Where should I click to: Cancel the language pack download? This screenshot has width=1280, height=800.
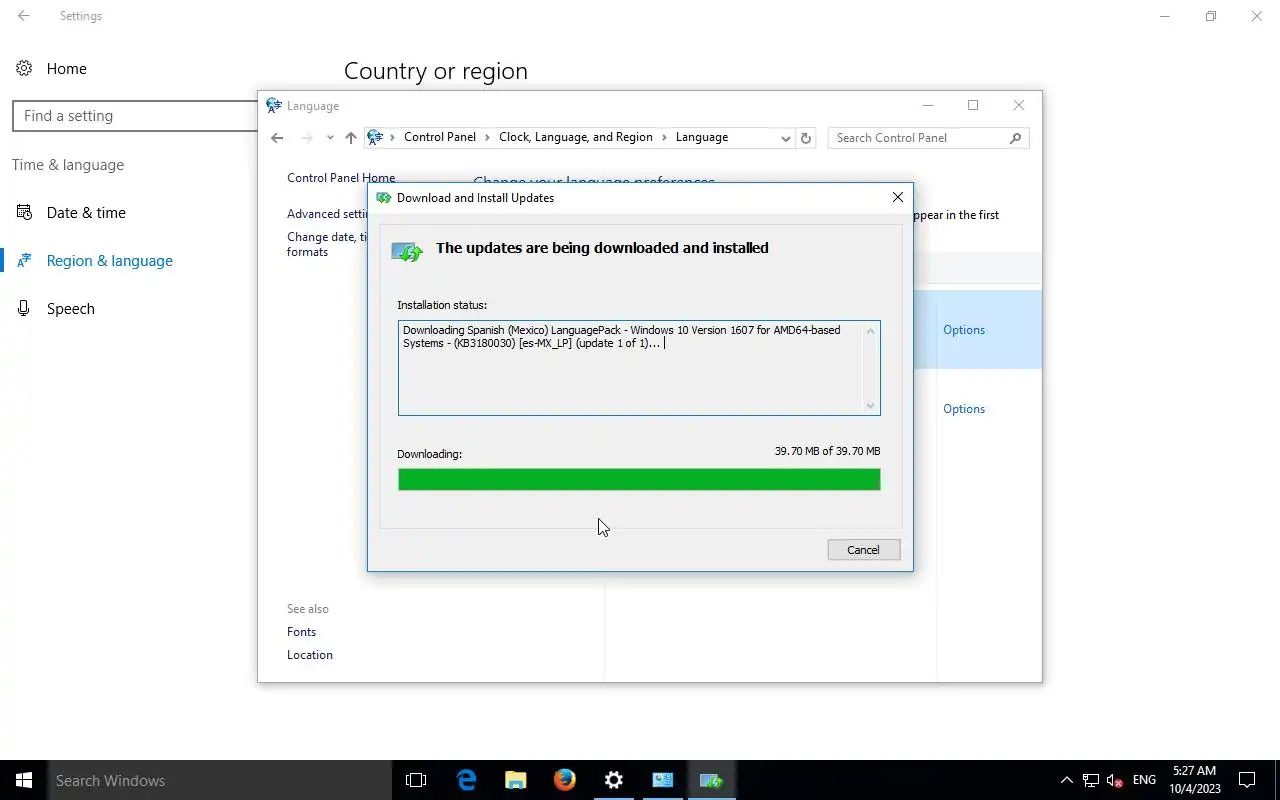click(864, 550)
